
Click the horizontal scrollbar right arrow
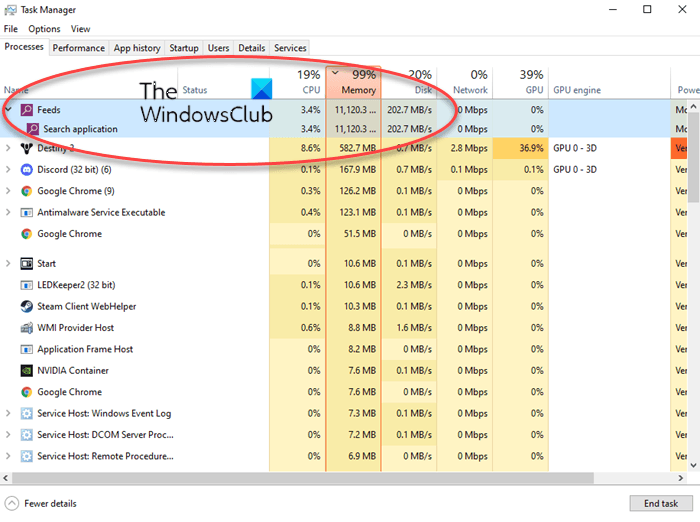pos(680,478)
